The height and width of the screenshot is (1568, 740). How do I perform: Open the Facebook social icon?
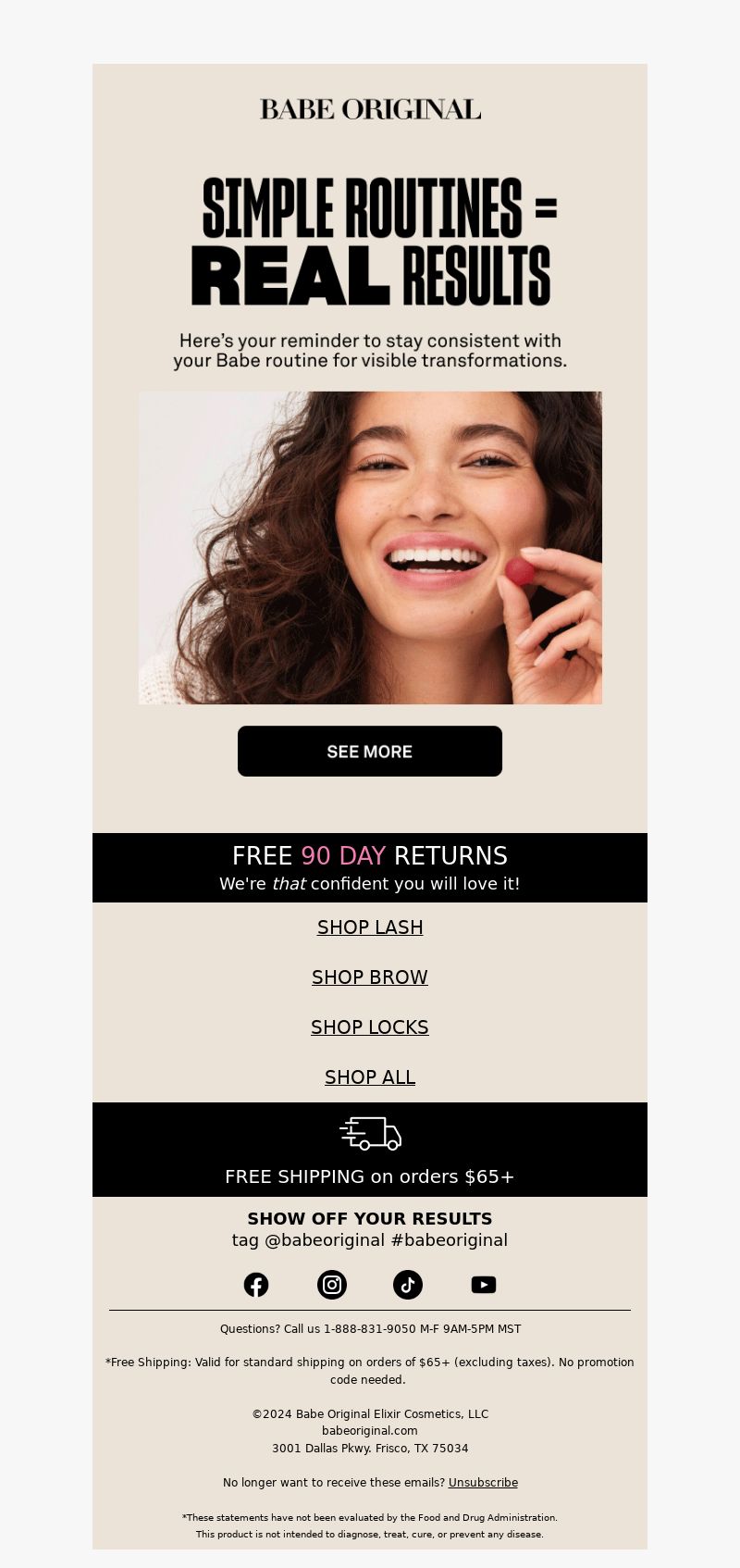pyautogui.click(x=256, y=1285)
